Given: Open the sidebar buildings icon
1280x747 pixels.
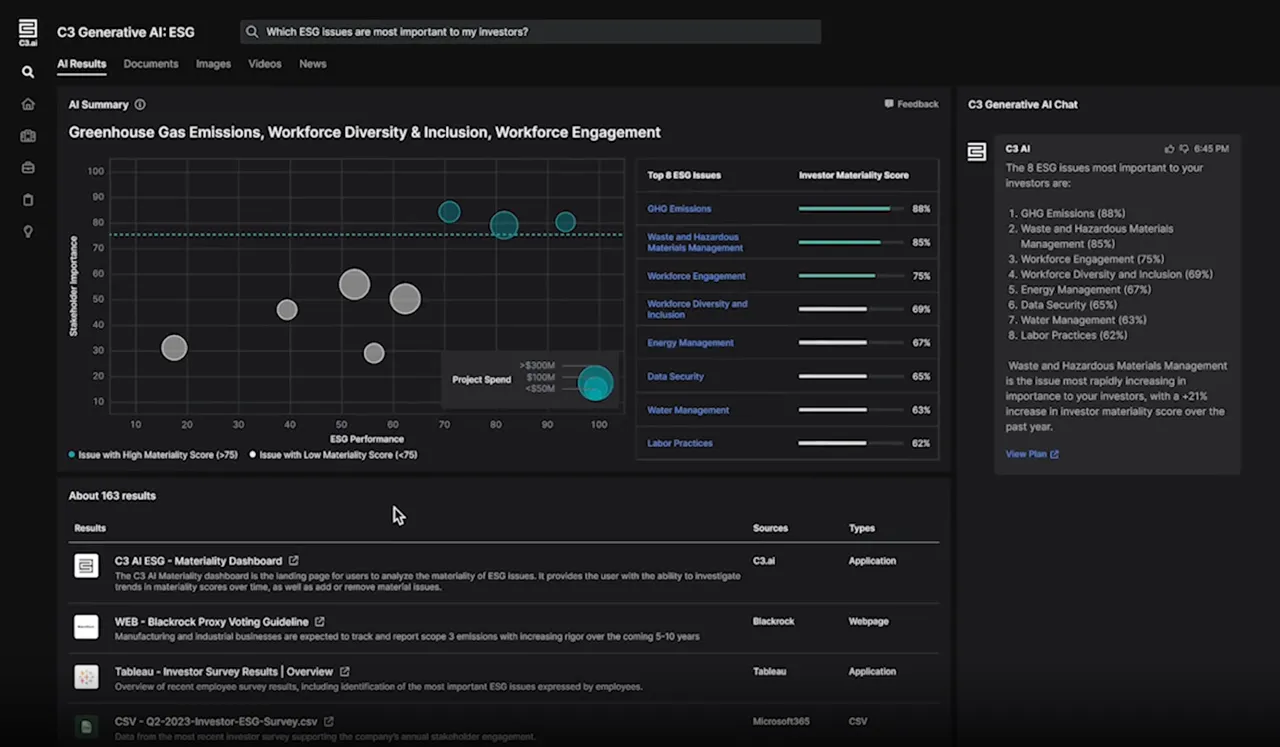Looking at the screenshot, I should (28, 136).
